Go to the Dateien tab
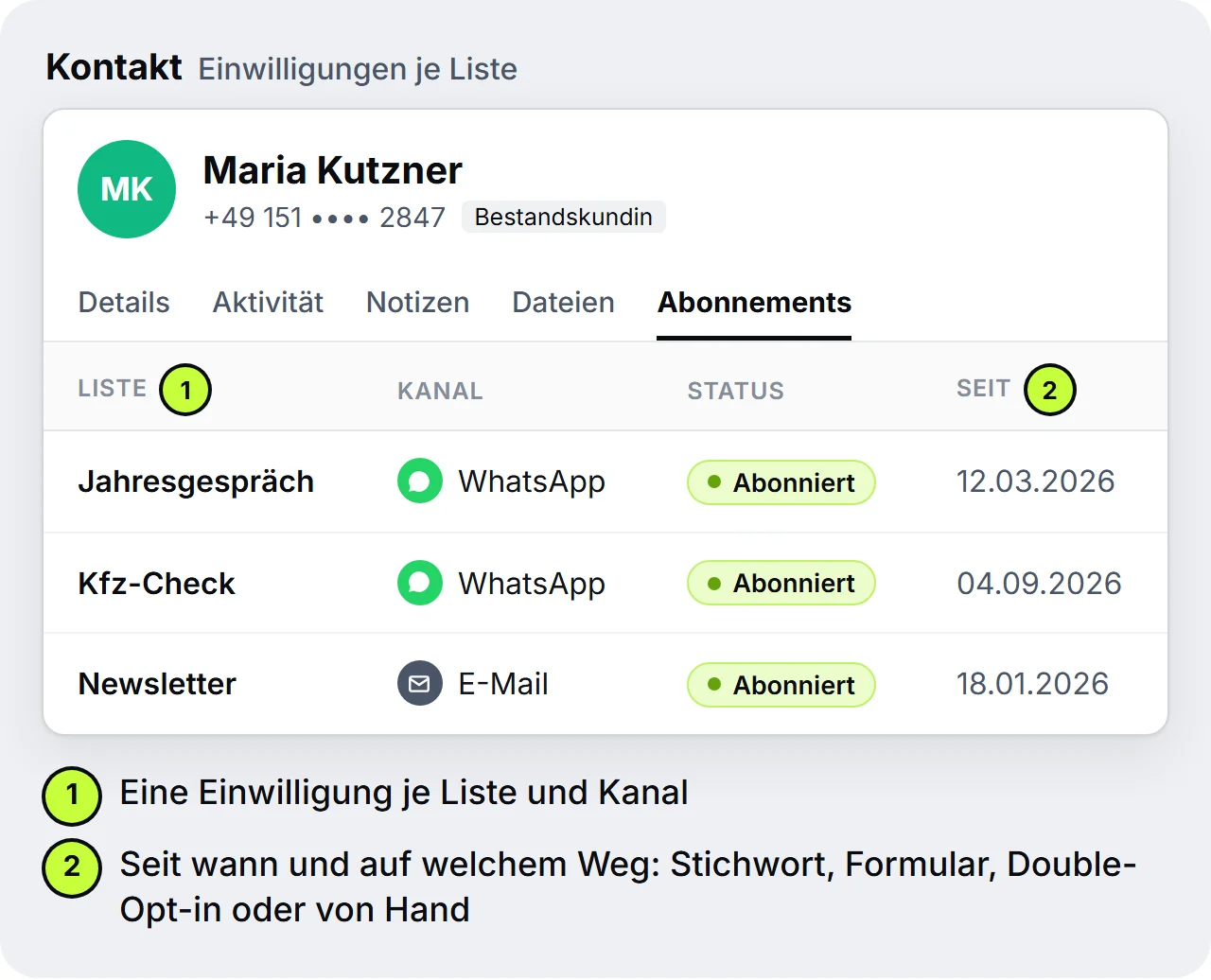This screenshot has width=1211, height=980. click(563, 303)
